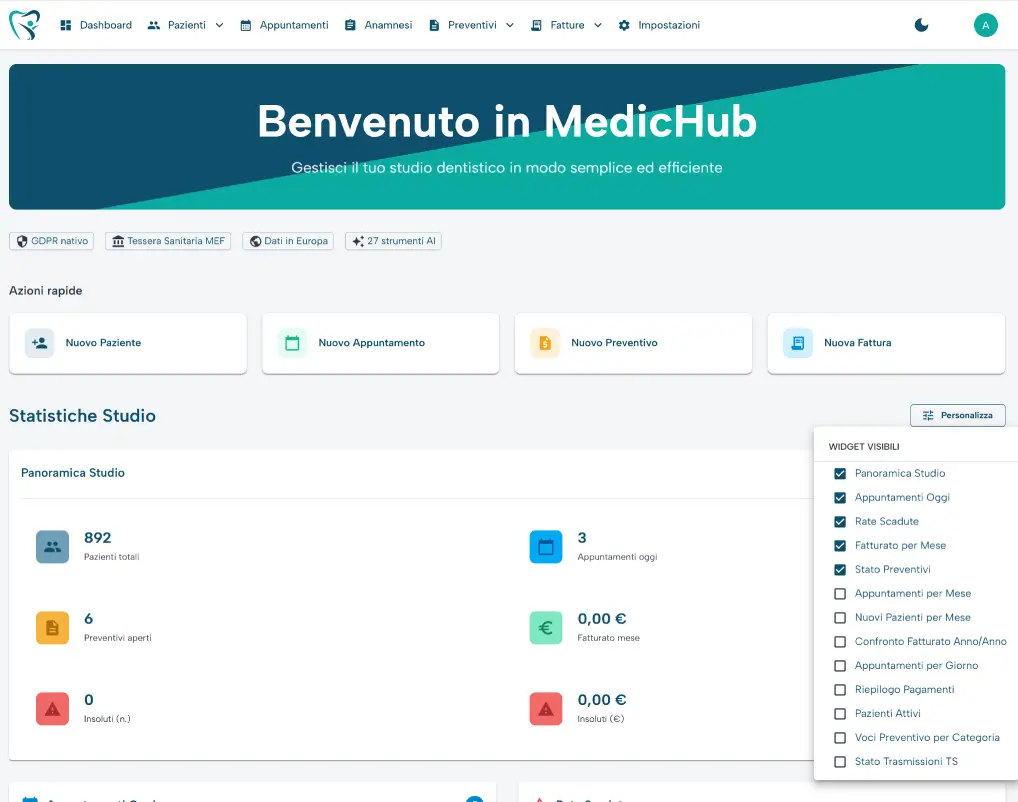This screenshot has width=1018, height=802.
Task: Click the GDPR shield icon
Action: coord(22,241)
